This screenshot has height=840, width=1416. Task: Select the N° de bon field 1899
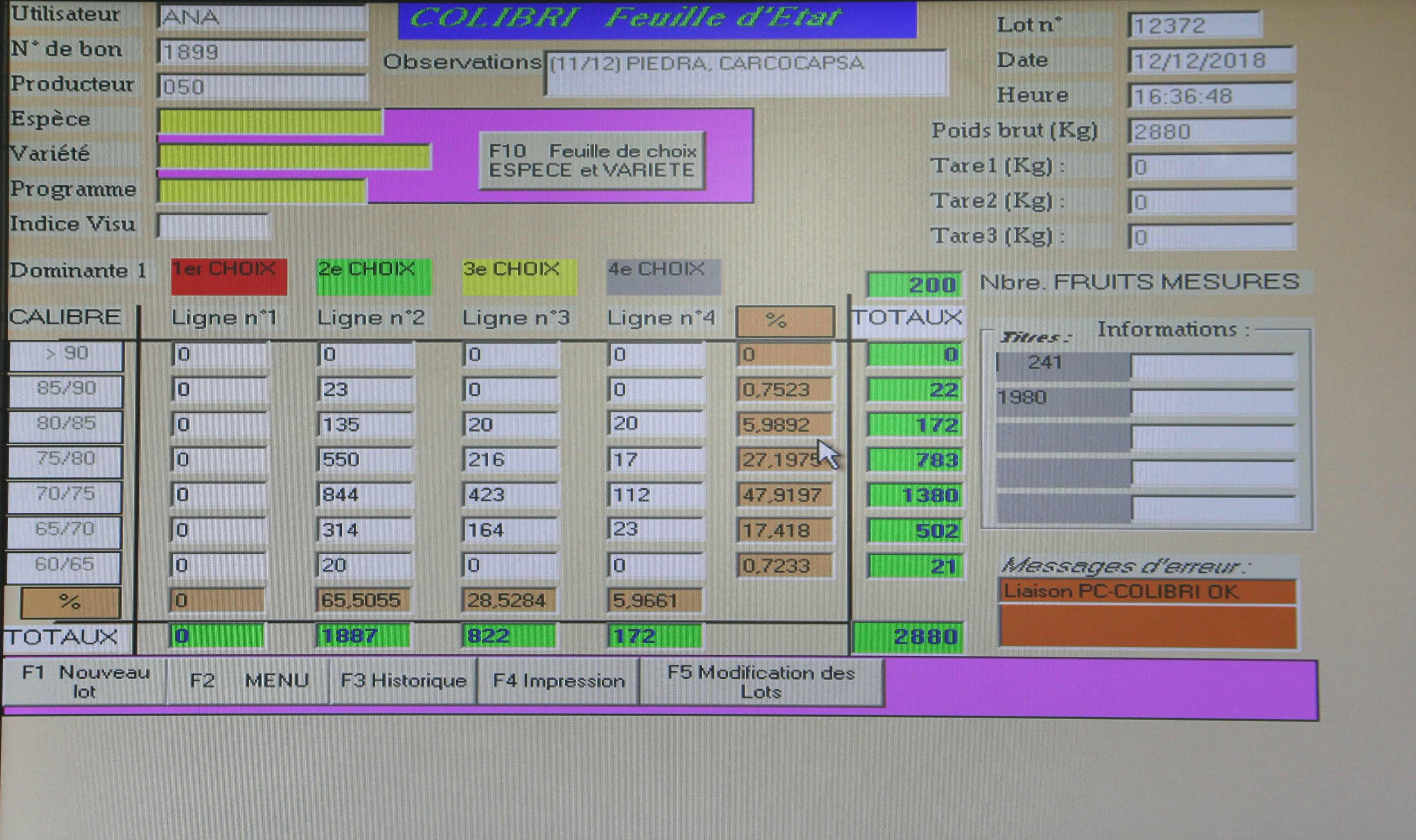(262, 52)
